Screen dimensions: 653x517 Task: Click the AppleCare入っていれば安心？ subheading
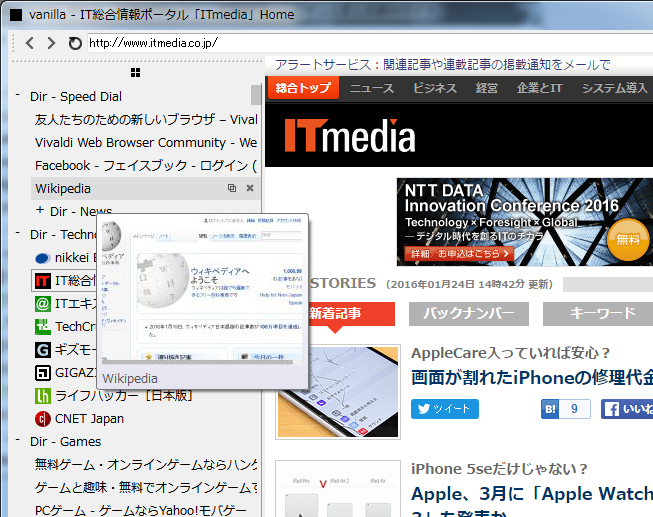(510, 353)
